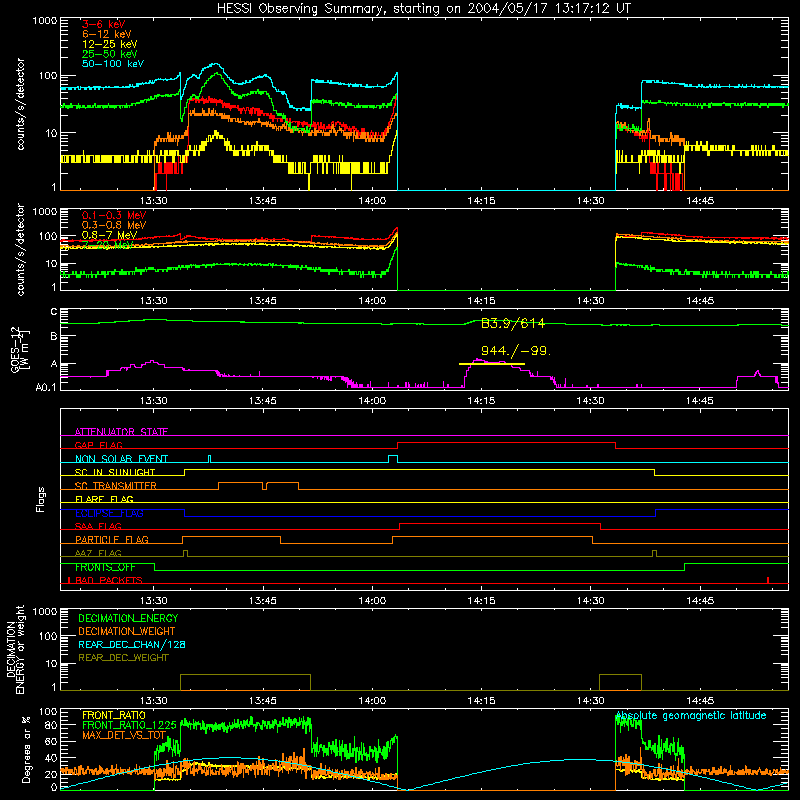
Task: Click the red bad-packet marker near 14:55 on BAD_PACKETS line
Action: tap(768, 580)
